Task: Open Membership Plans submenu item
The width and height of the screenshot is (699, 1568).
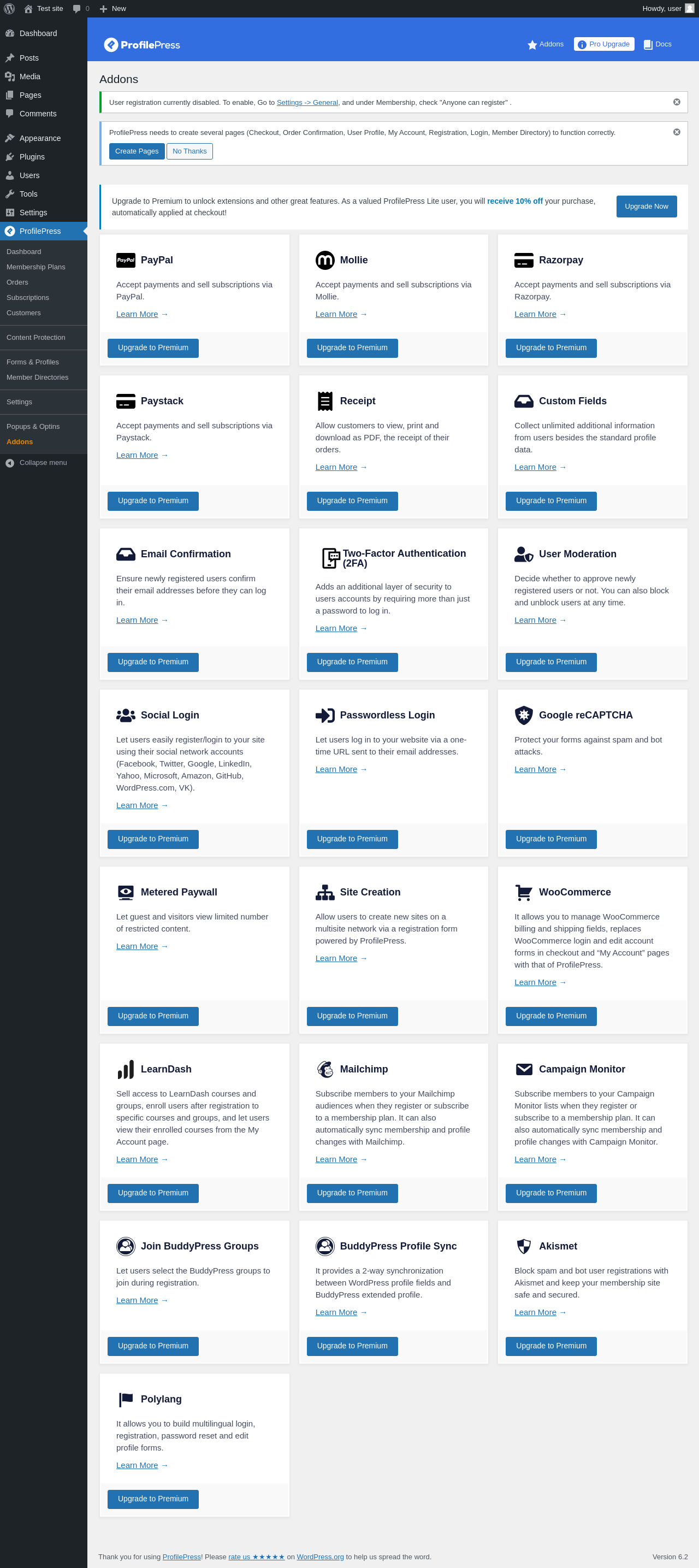Action: (x=36, y=267)
